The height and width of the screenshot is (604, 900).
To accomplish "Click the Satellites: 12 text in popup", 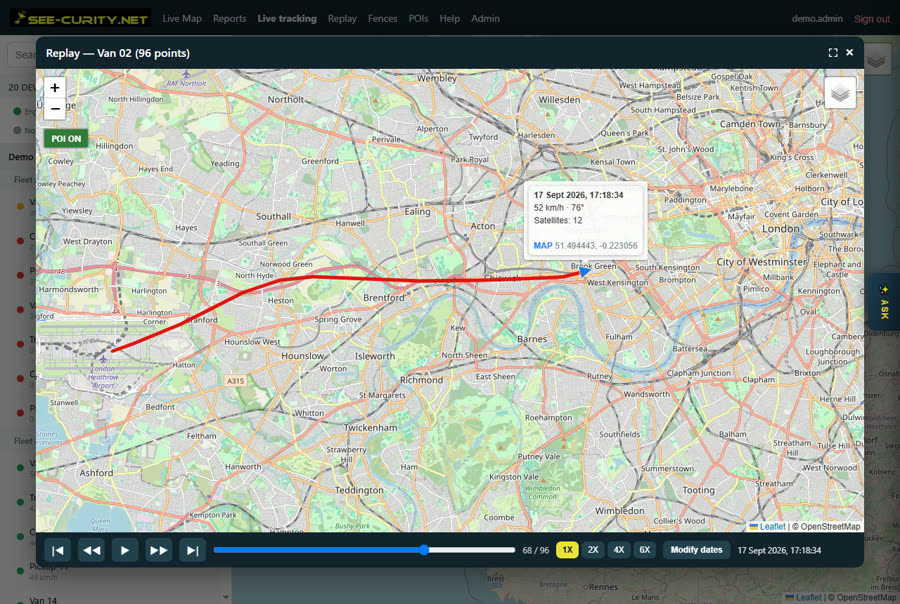I will (558, 220).
